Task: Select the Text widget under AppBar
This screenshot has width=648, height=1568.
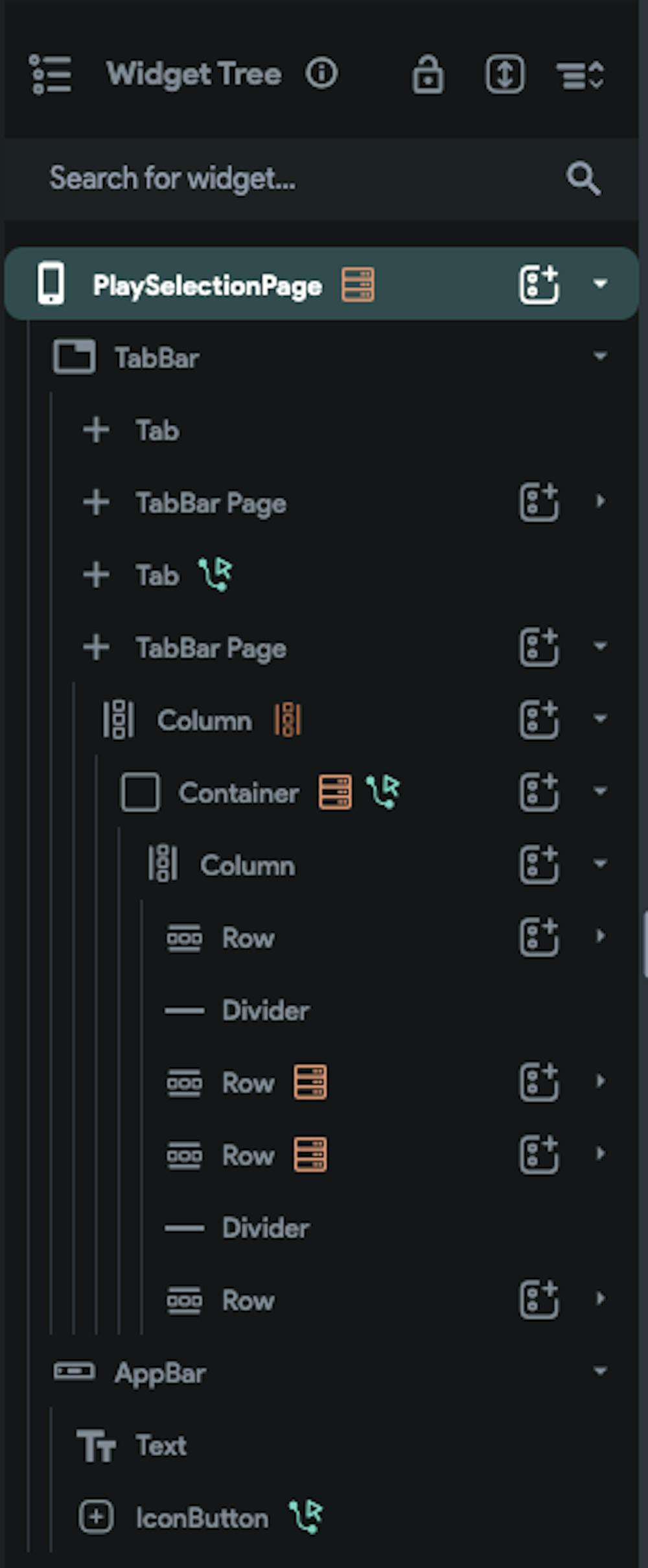Action: pyautogui.click(x=161, y=1446)
